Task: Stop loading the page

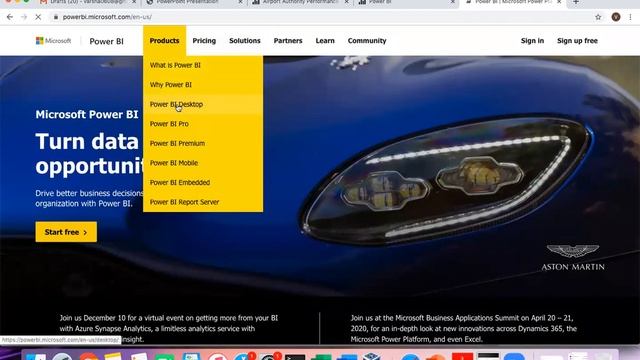Action: point(38,17)
